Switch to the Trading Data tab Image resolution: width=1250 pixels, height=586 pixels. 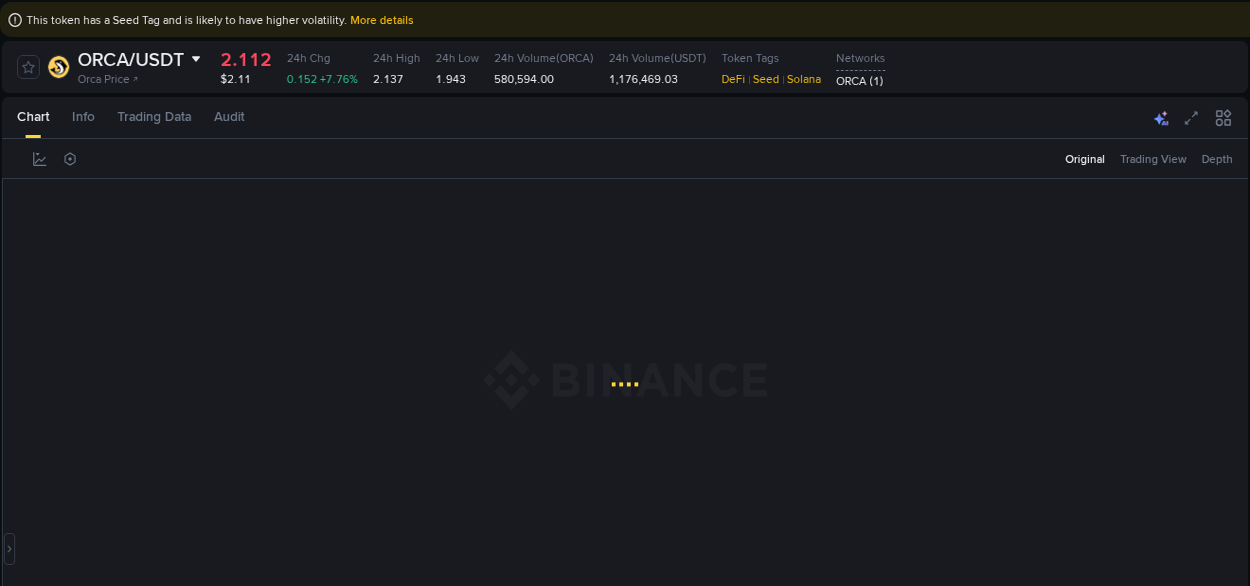click(154, 117)
